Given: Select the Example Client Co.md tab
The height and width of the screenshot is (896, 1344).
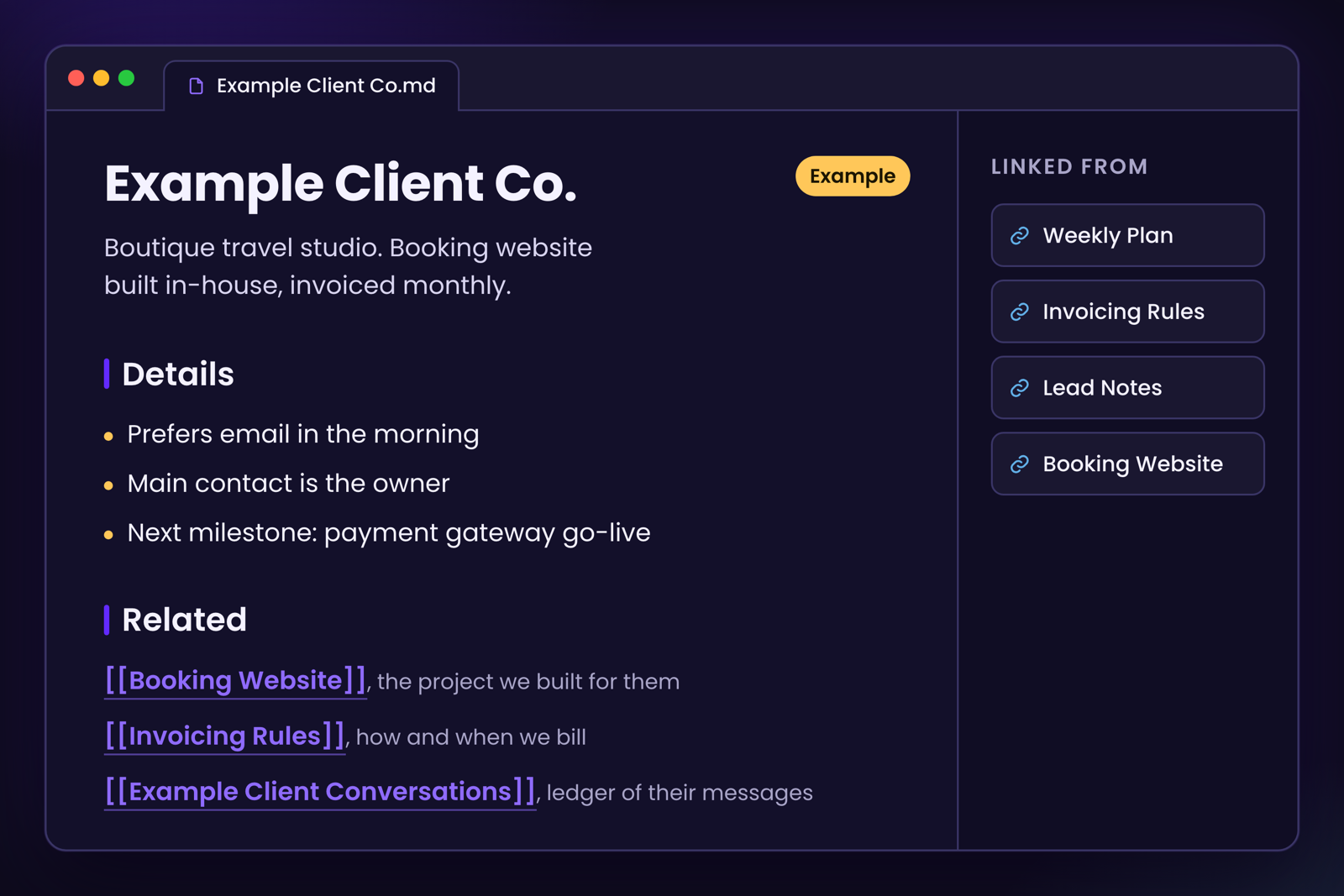Looking at the screenshot, I should pos(312,86).
